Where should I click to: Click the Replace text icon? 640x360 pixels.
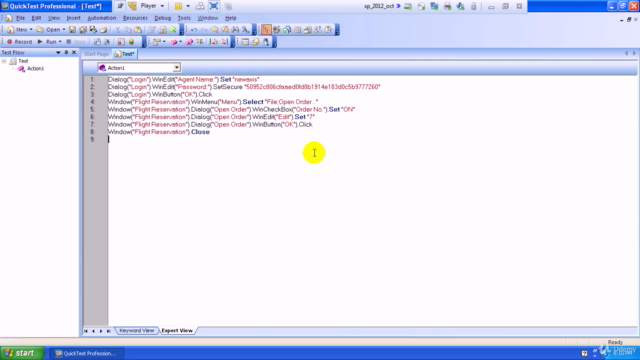tap(246, 29)
